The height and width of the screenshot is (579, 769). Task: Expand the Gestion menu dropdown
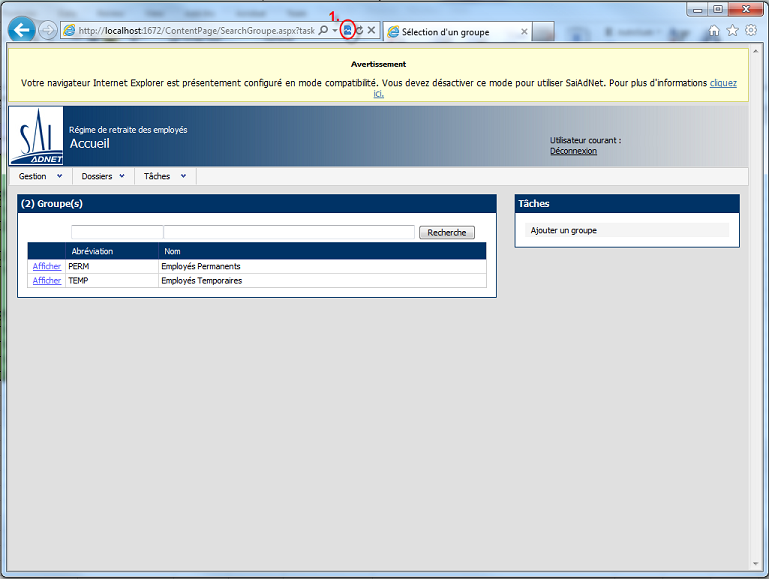(40, 177)
